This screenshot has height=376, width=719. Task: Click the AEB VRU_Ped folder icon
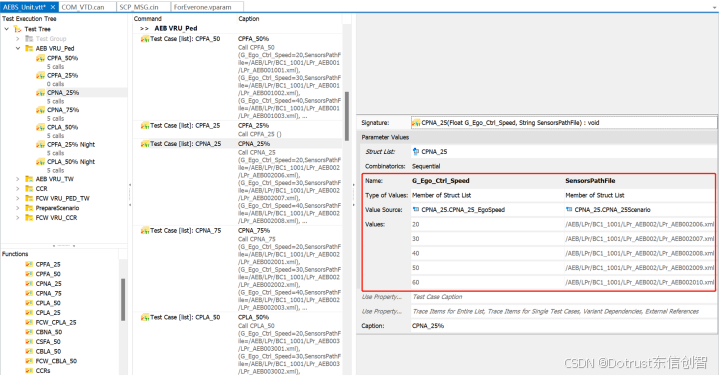click(29, 48)
